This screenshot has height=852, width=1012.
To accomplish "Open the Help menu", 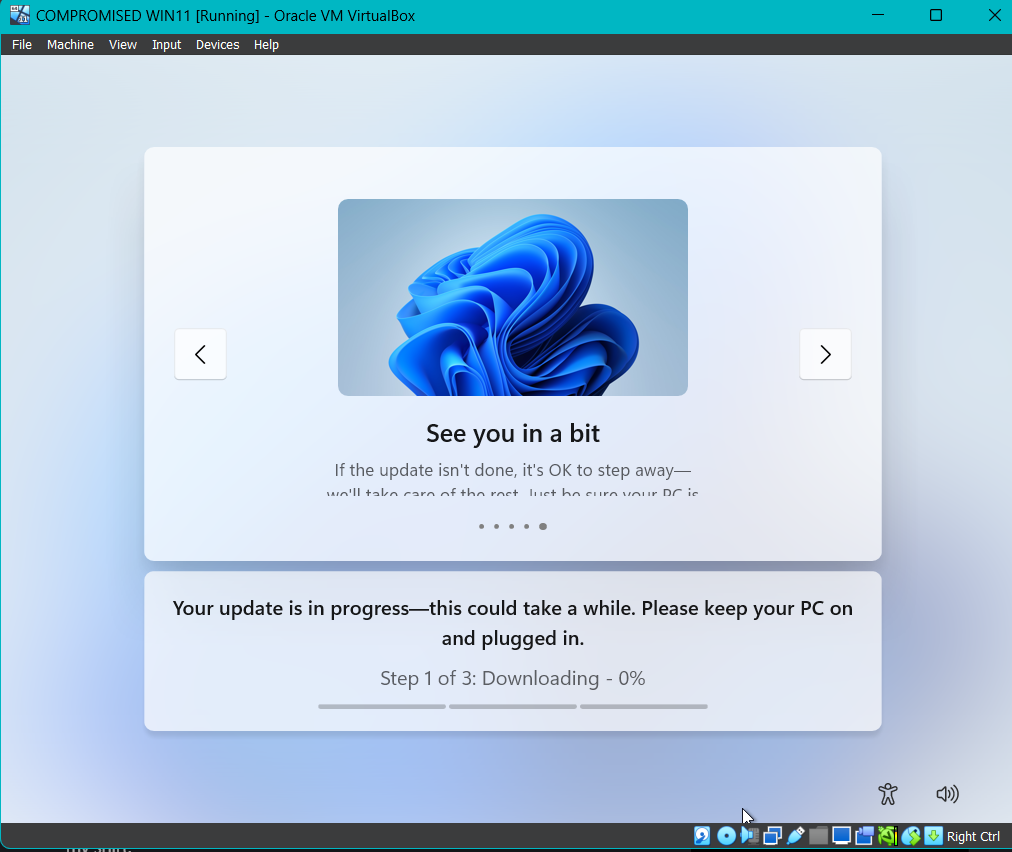I will pos(266,45).
